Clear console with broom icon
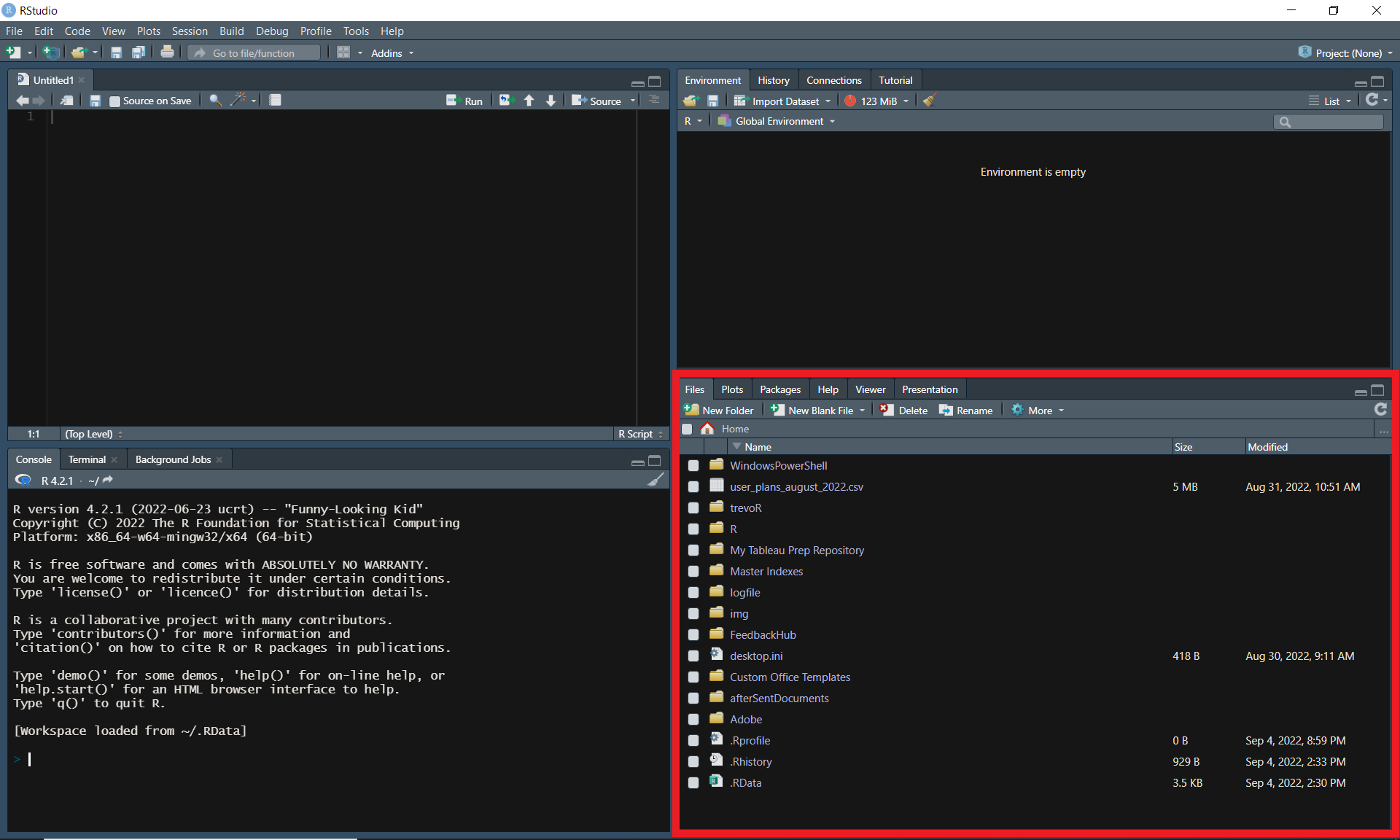This screenshot has height=840, width=1400. [x=656, y=479]
